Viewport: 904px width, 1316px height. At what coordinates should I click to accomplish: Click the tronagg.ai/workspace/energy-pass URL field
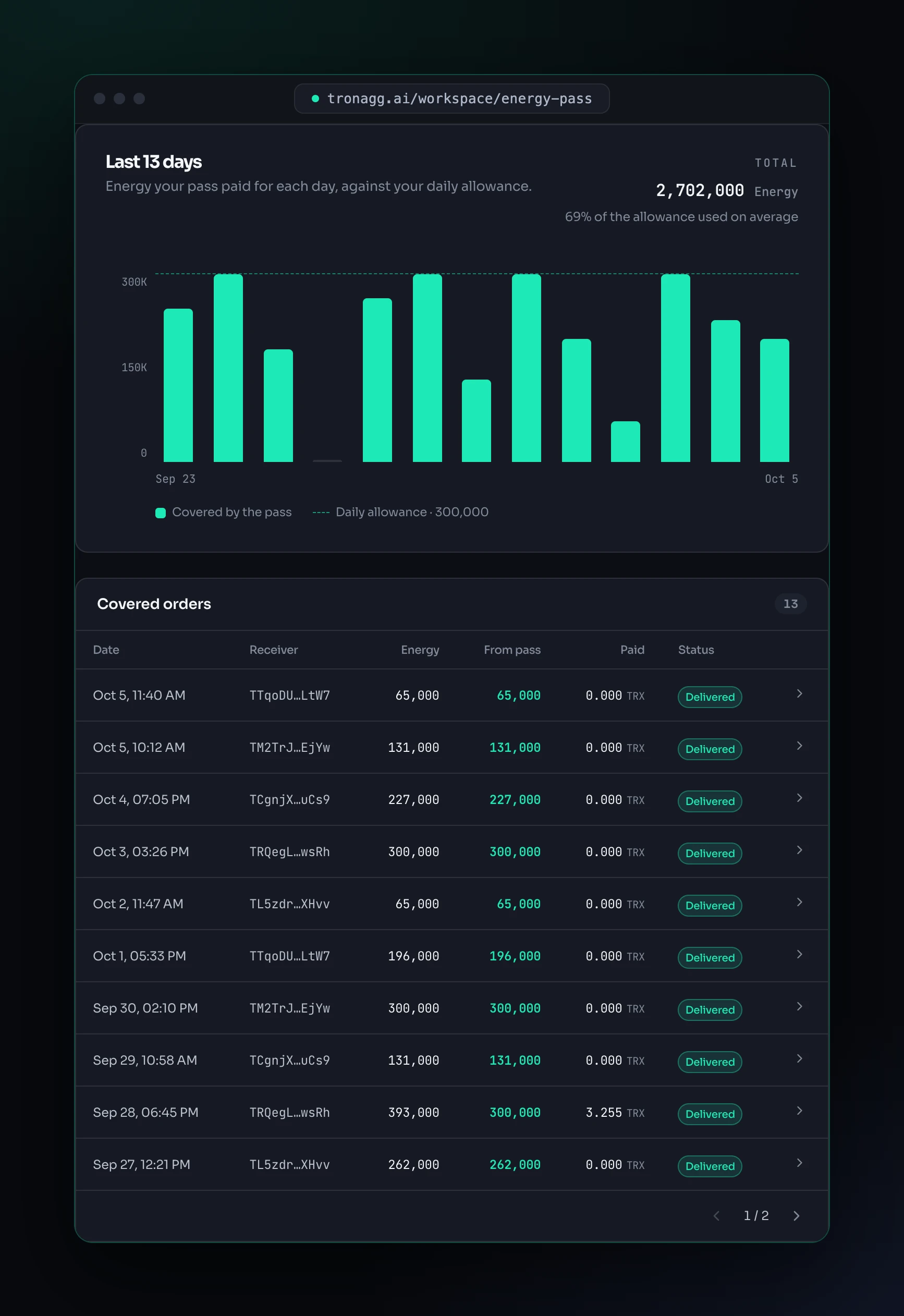tap(451, 99)
